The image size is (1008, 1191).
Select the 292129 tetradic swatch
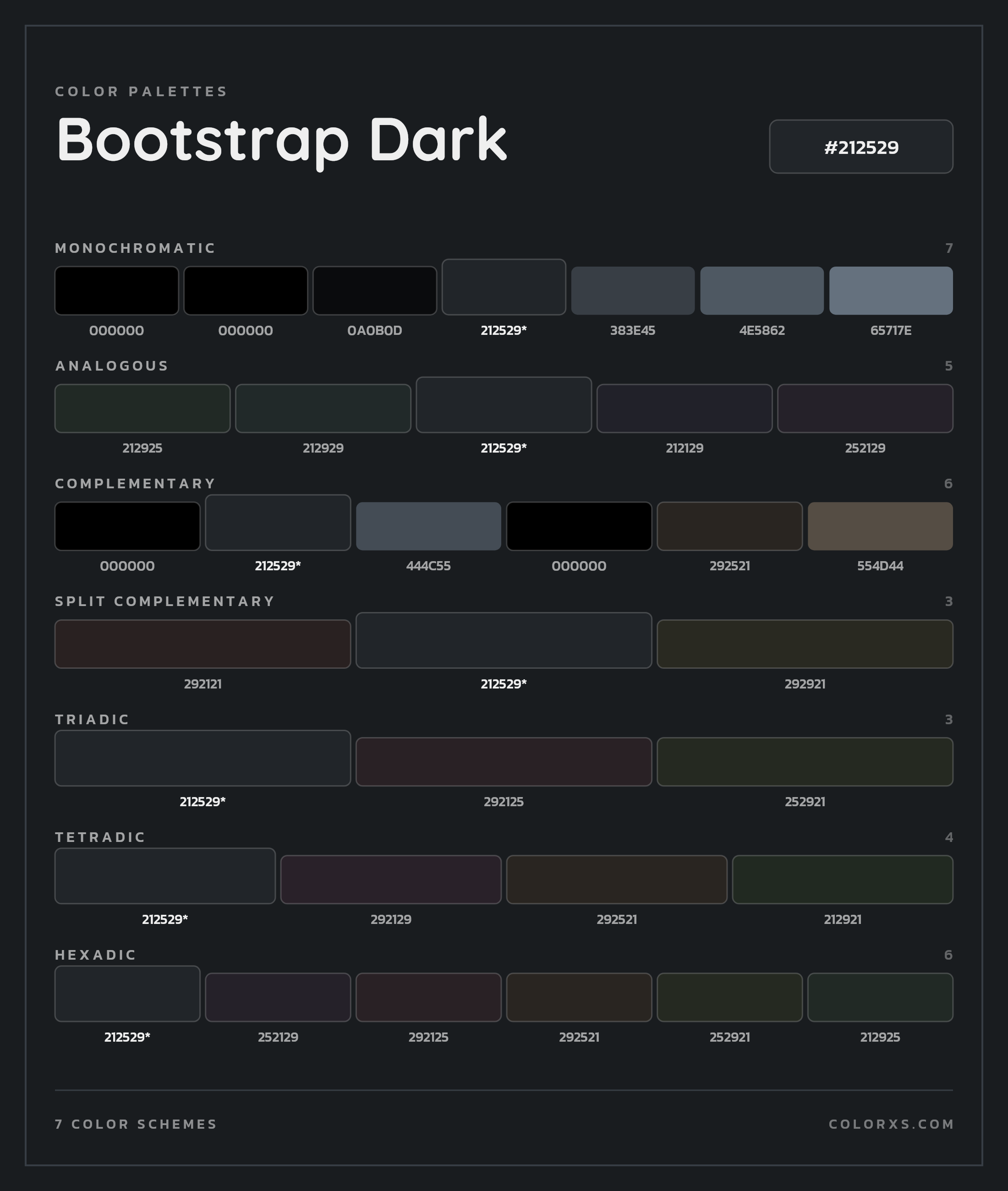391,880
